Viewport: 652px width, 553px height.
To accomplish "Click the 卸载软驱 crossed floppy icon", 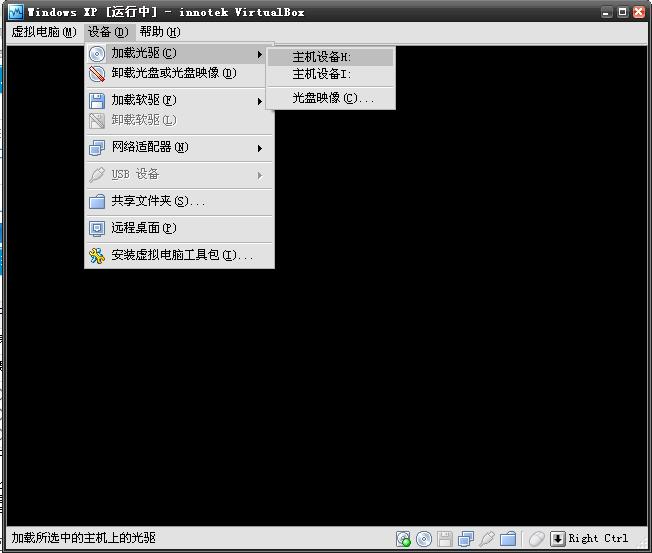I will pos(97,121).
